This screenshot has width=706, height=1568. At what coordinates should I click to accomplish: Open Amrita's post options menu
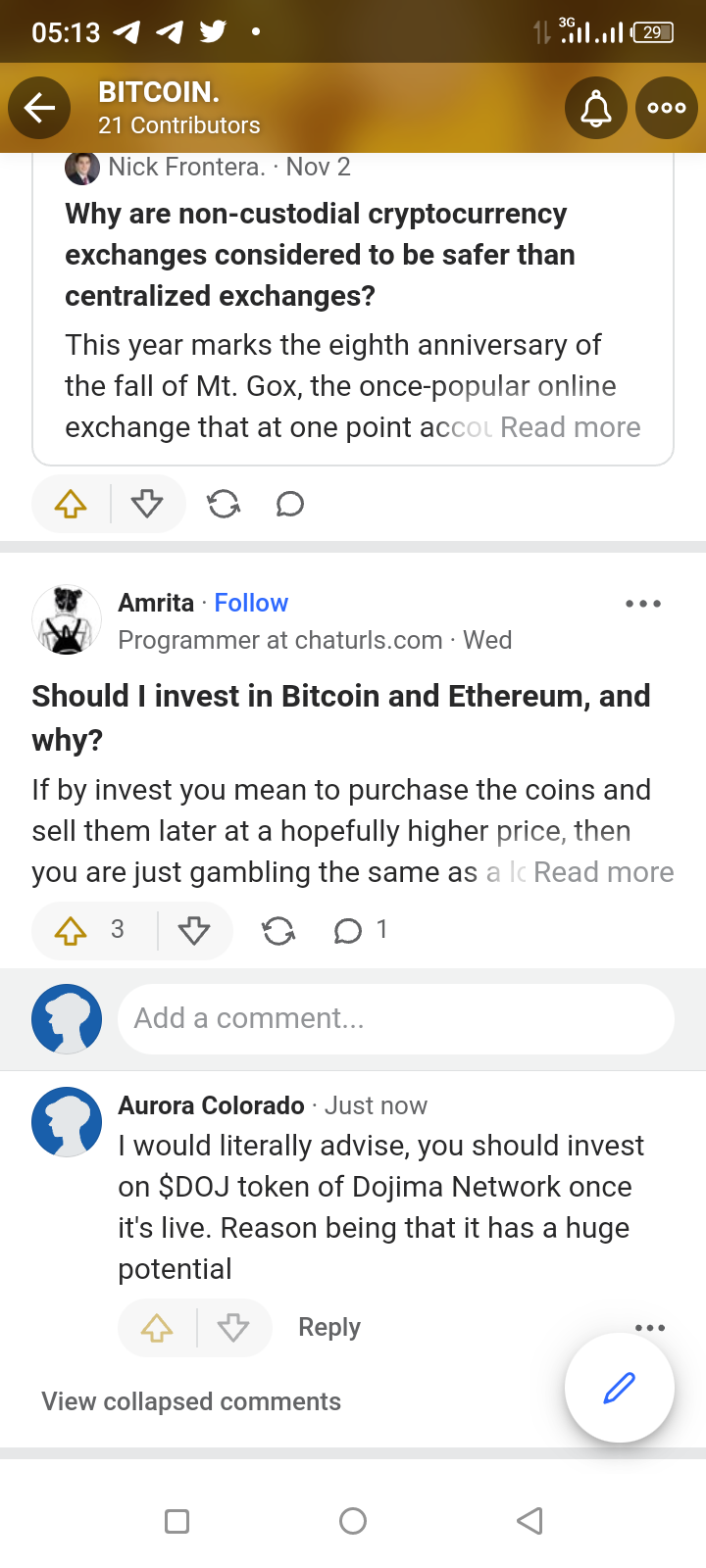click(x=642, y=604)
